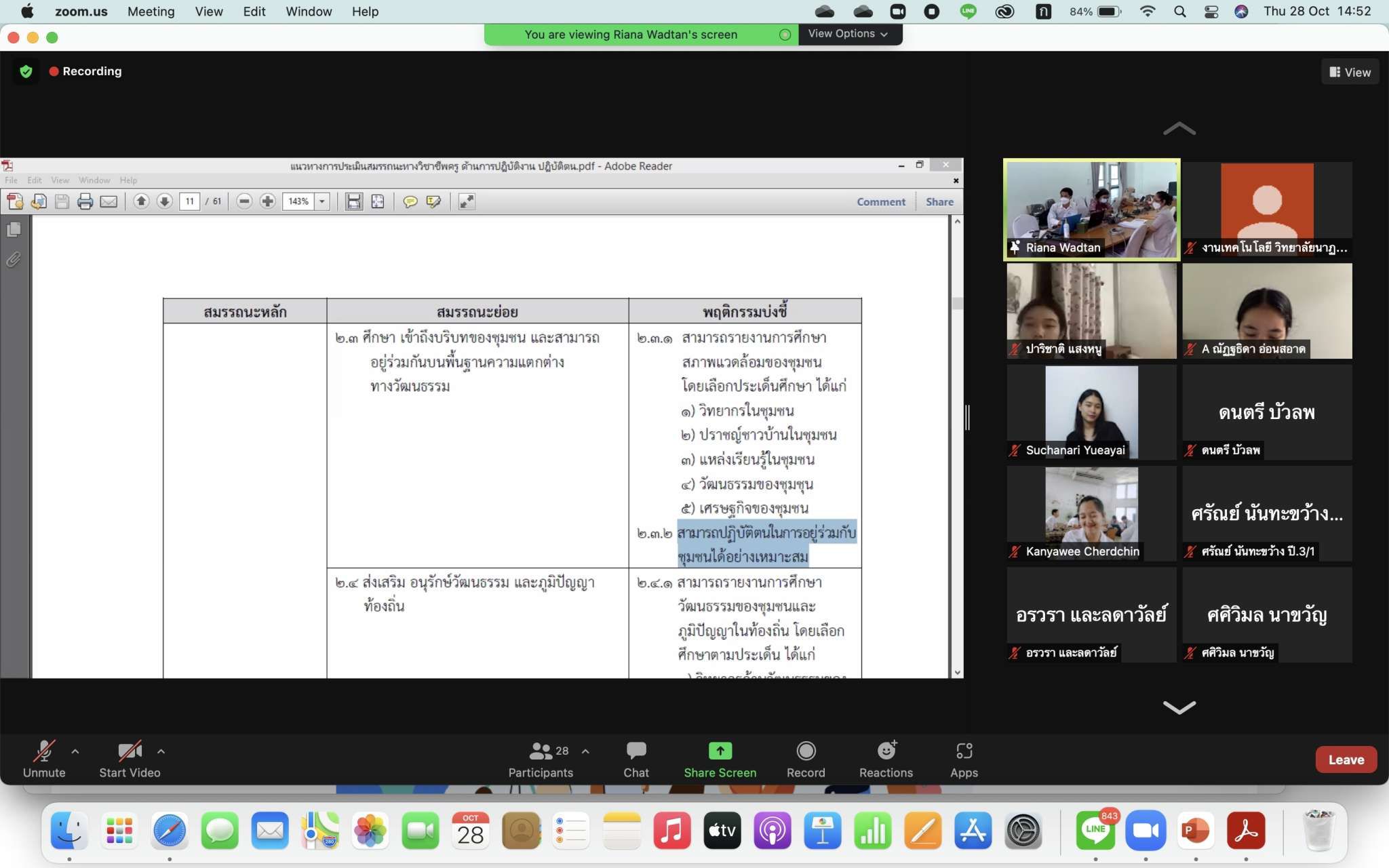
Task: Open LINE app in the Dock
Action: [1095, 831]
